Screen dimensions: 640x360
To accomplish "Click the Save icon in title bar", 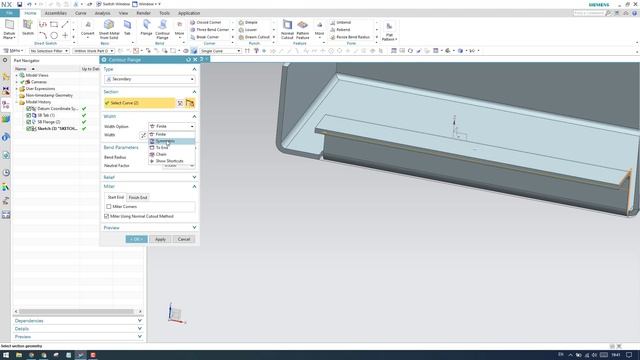I will coord(19,4).
